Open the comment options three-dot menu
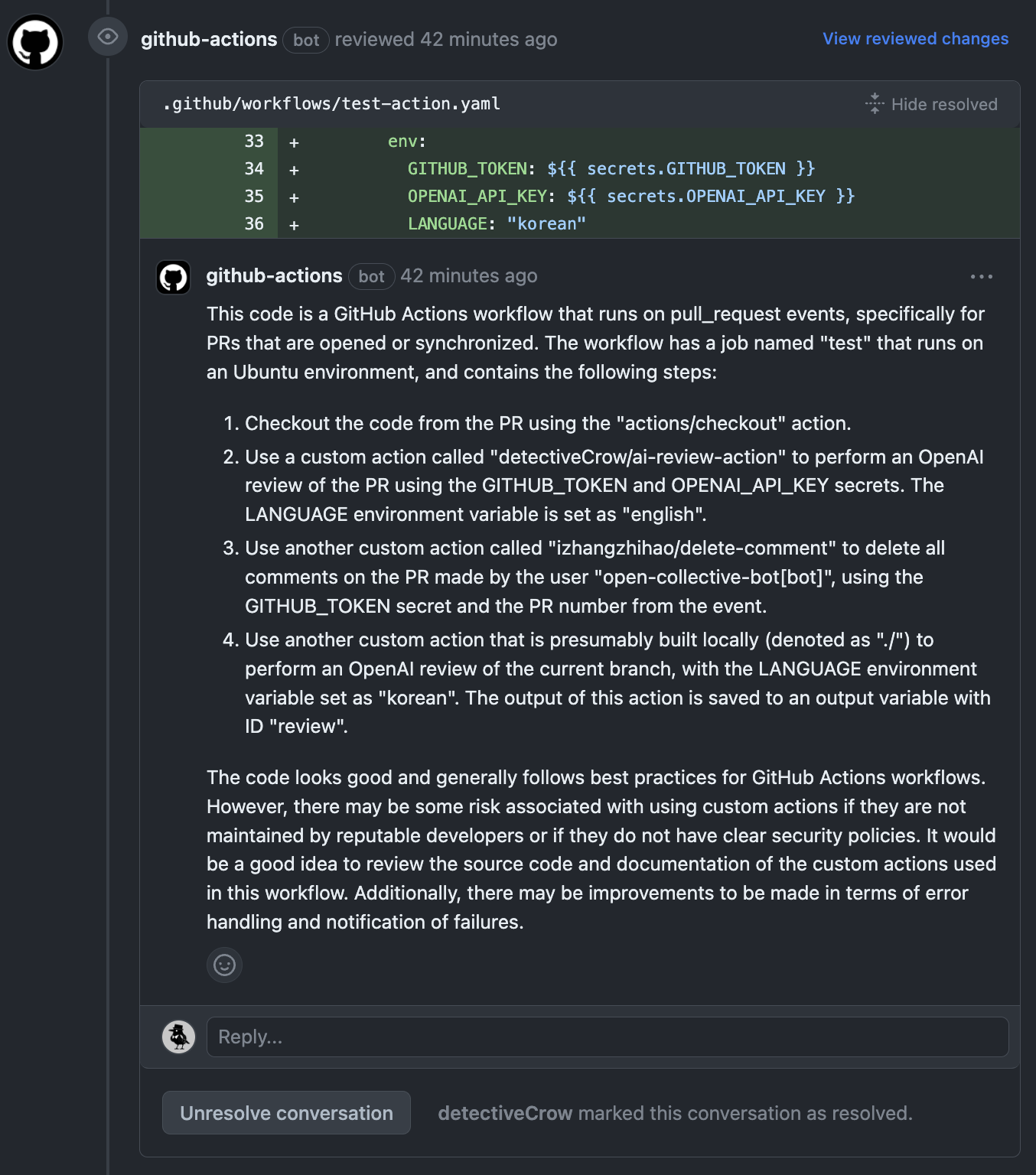 click(982, 276)
